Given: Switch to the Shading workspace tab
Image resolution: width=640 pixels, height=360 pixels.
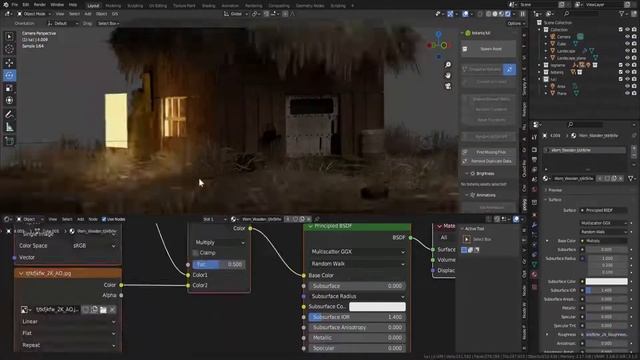Looking at the screenshot, I should 208,6.
